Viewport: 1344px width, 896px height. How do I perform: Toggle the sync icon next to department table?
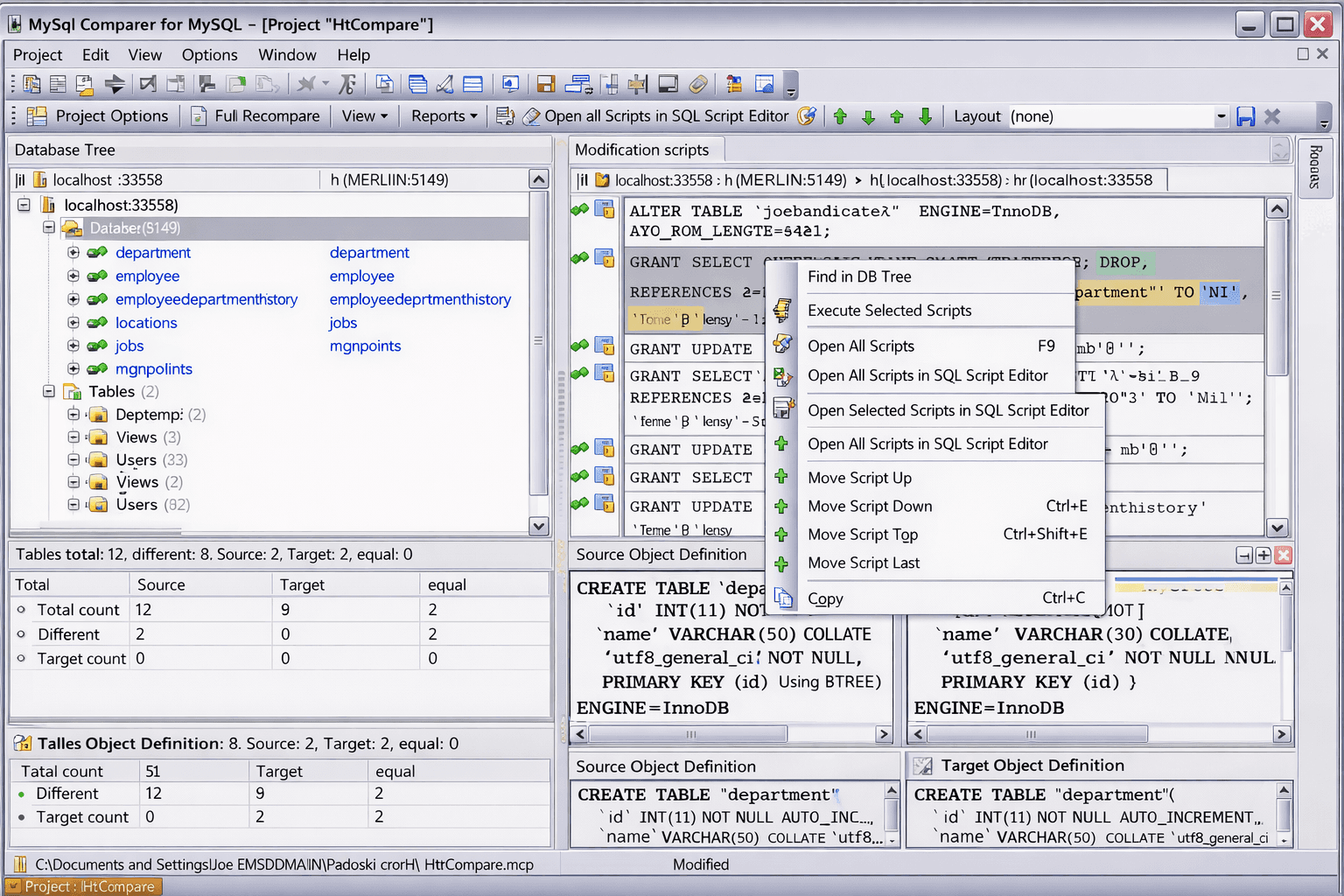pos(96,252)
